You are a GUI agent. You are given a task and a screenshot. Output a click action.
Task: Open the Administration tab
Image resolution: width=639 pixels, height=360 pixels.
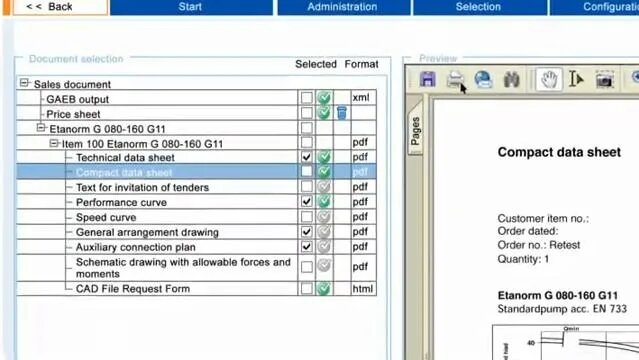pos(343,7)
